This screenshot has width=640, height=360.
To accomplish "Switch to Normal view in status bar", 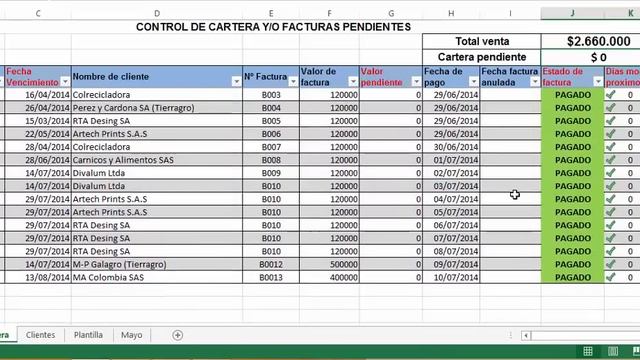I will point(588,351).
